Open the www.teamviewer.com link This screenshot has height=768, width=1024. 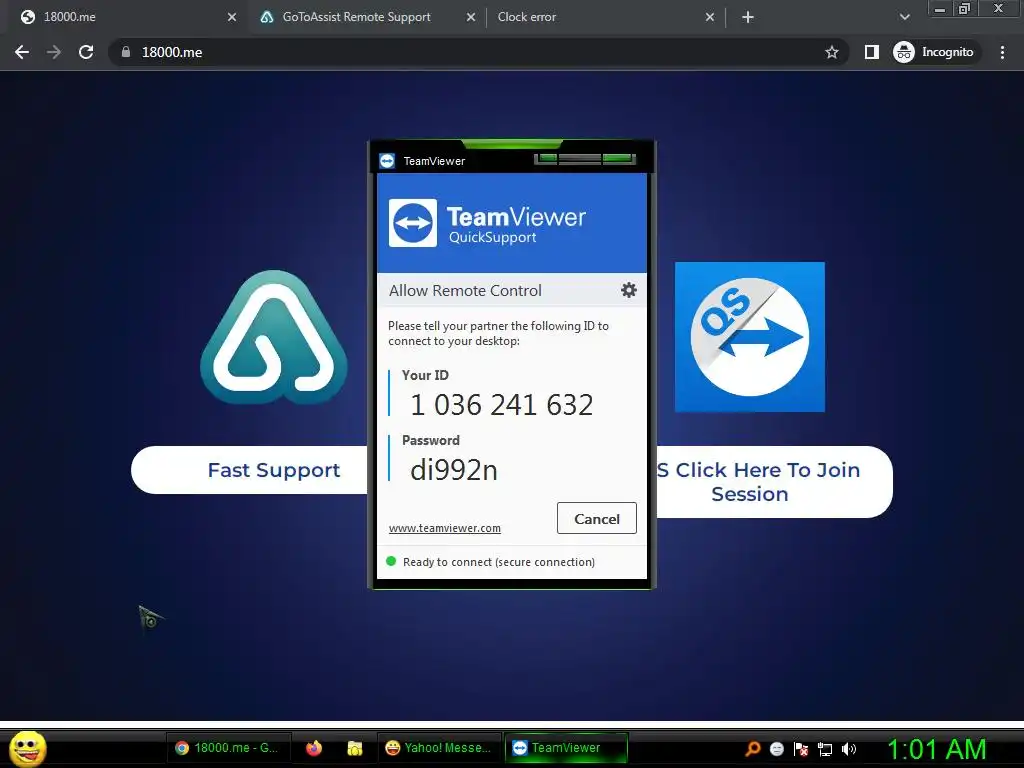pos(445,528)
